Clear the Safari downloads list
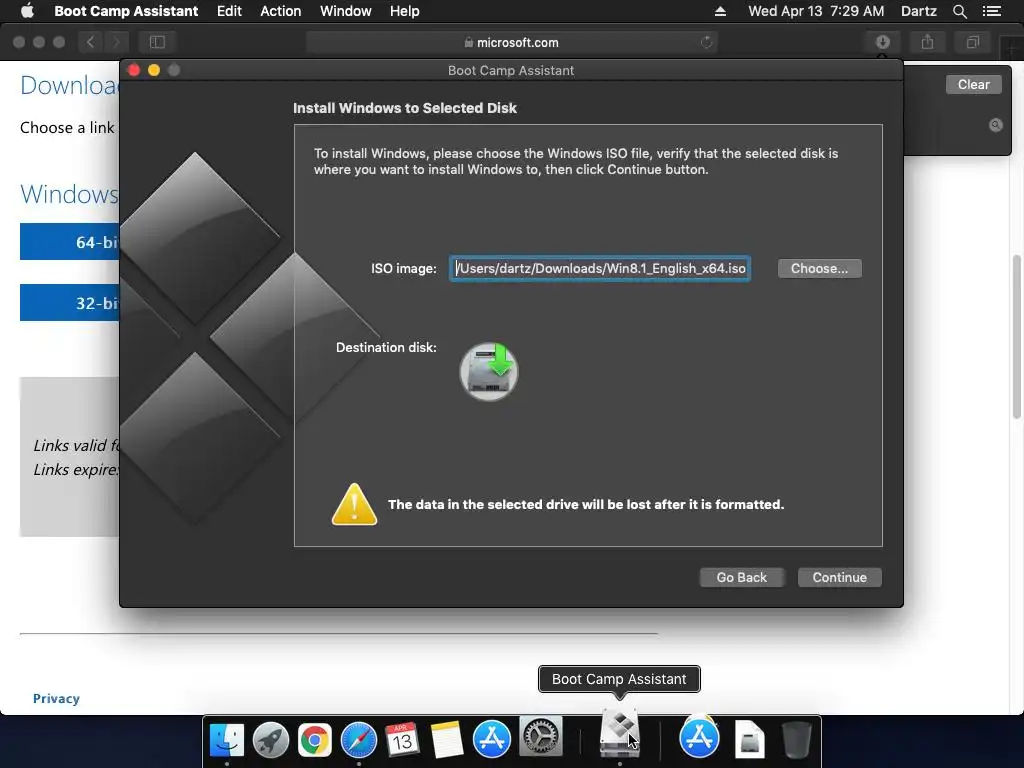The image size is (1024, 768). 973,84
